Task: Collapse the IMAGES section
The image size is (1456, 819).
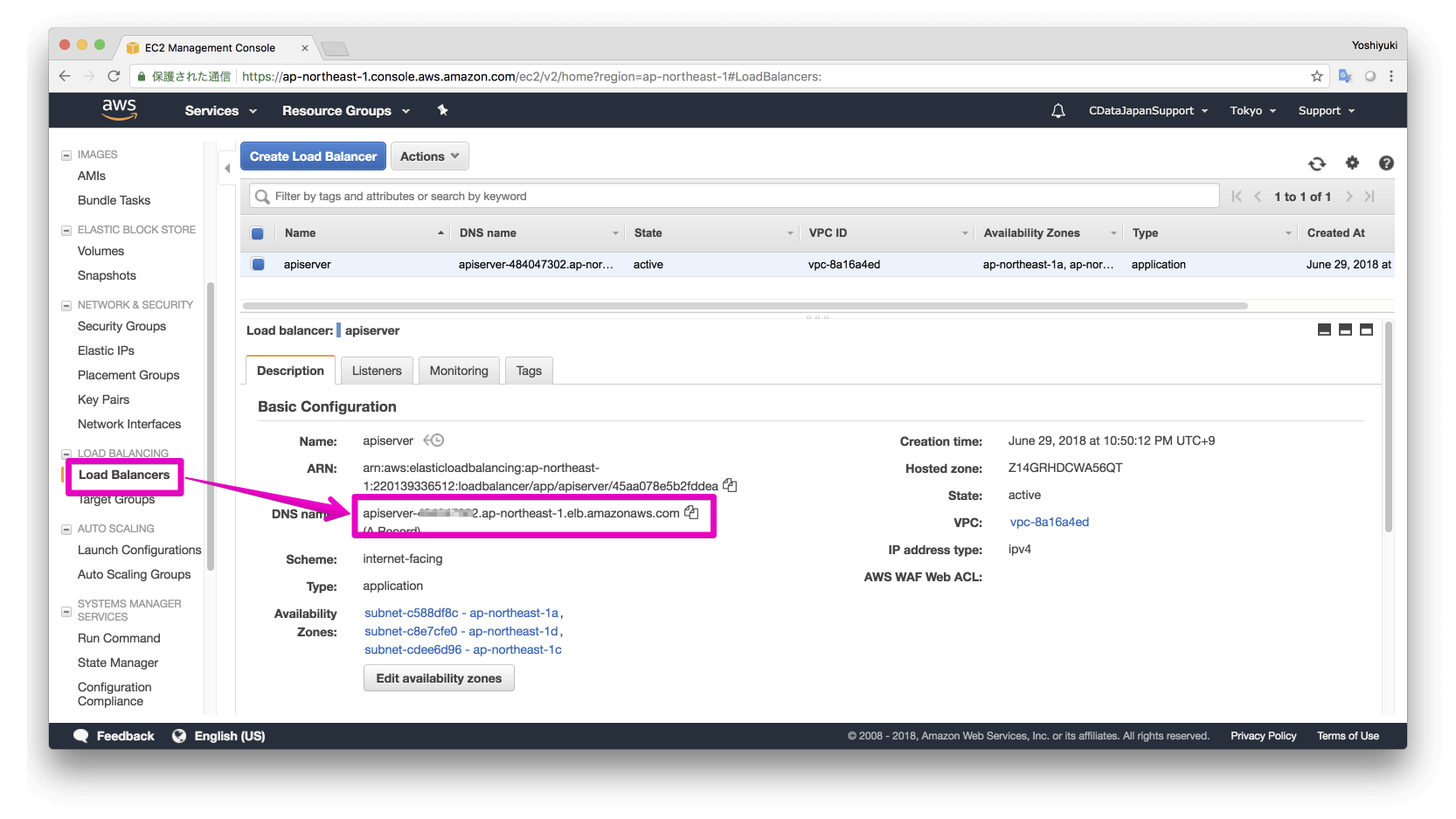Action: pyautogui.click(x=66, y=155)
